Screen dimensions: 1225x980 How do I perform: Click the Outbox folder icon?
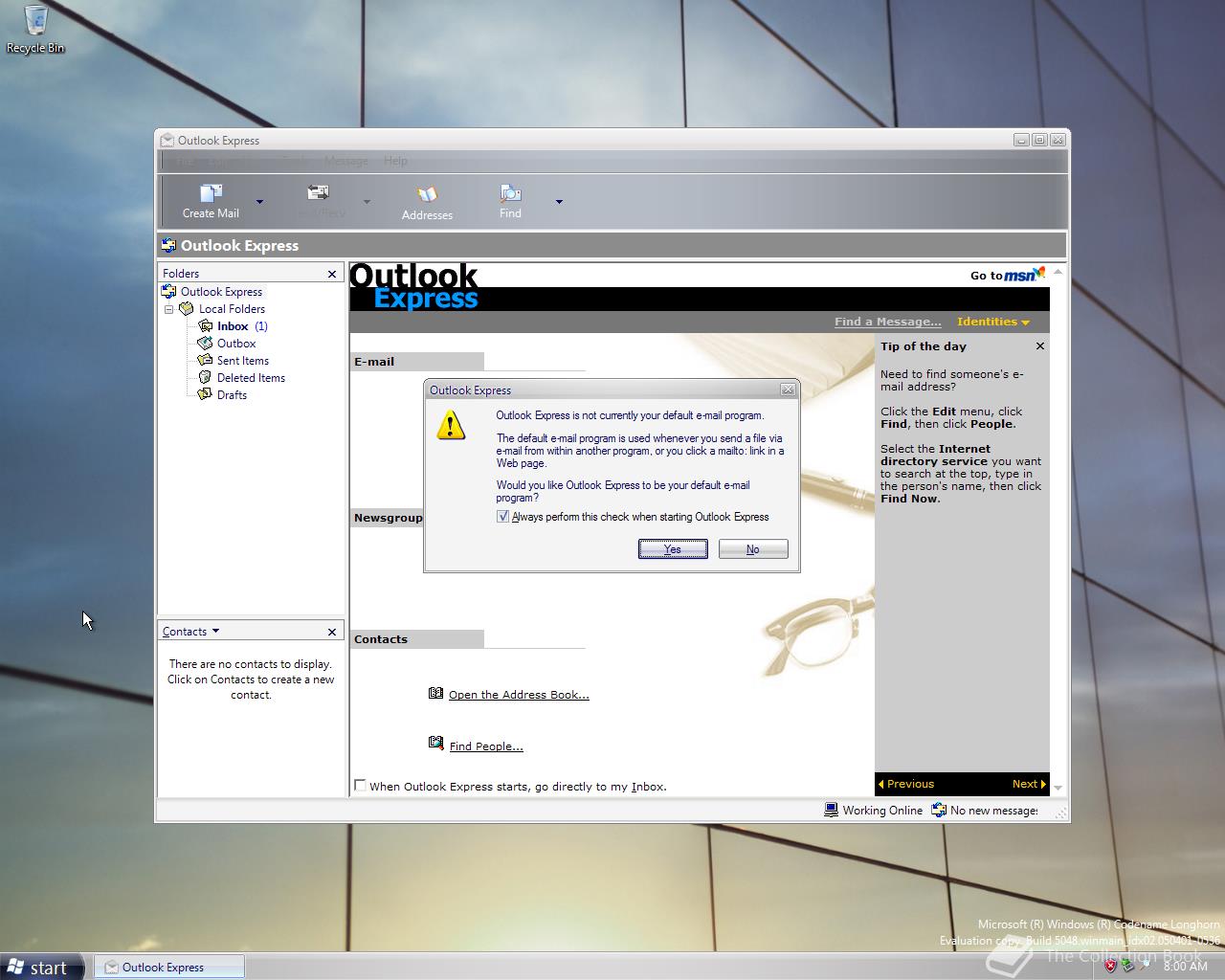pos(205,343)
